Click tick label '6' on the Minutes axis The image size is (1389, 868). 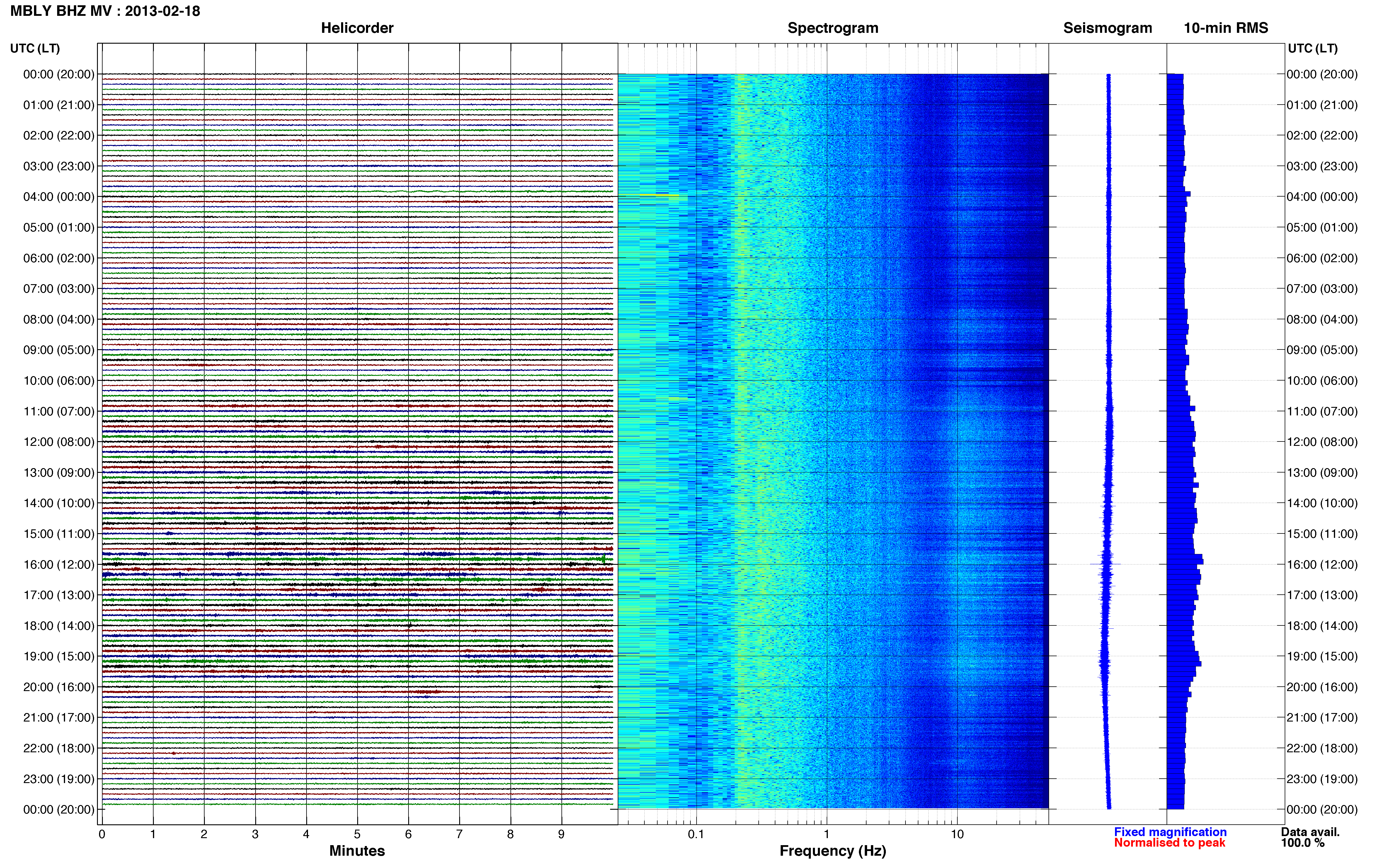(x=408, y=834)
